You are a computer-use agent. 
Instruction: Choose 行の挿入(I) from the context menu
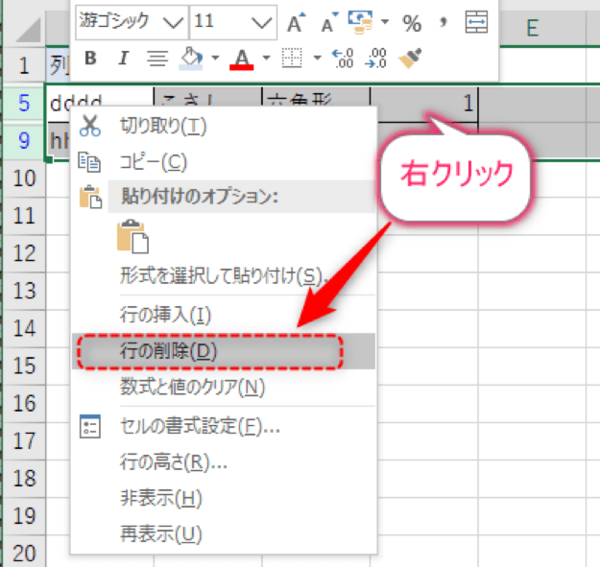point(165,315)
